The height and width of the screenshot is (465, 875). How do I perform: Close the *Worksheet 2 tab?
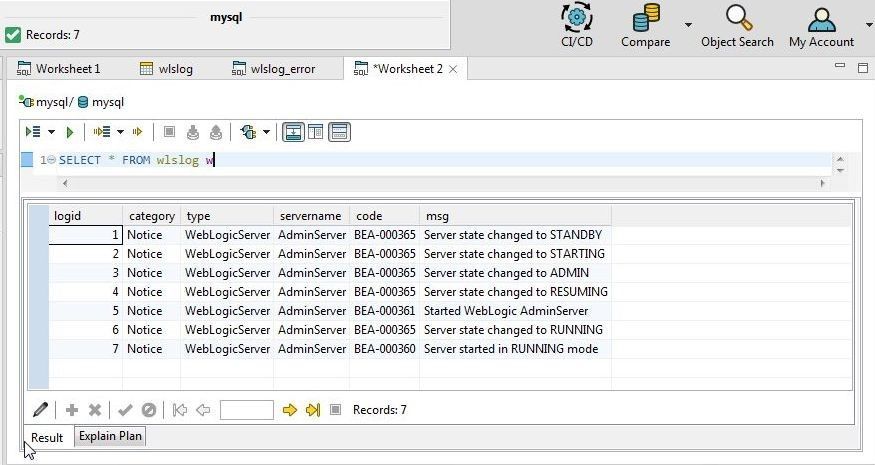[453, 69]
